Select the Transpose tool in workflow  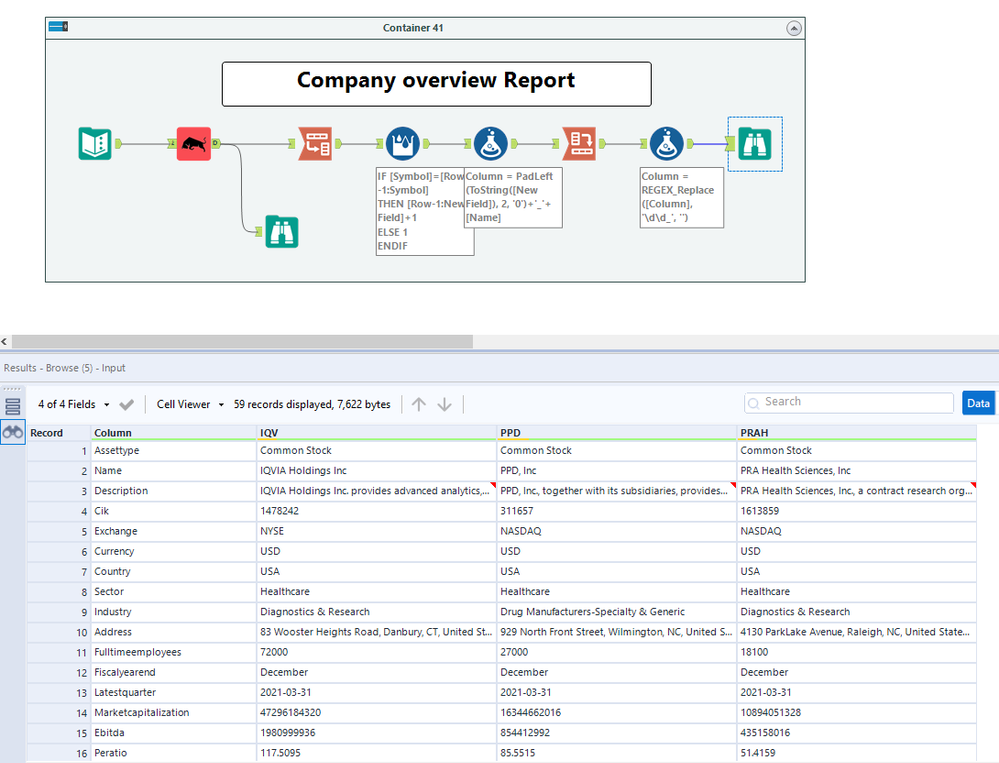click(x=315, y=144)
